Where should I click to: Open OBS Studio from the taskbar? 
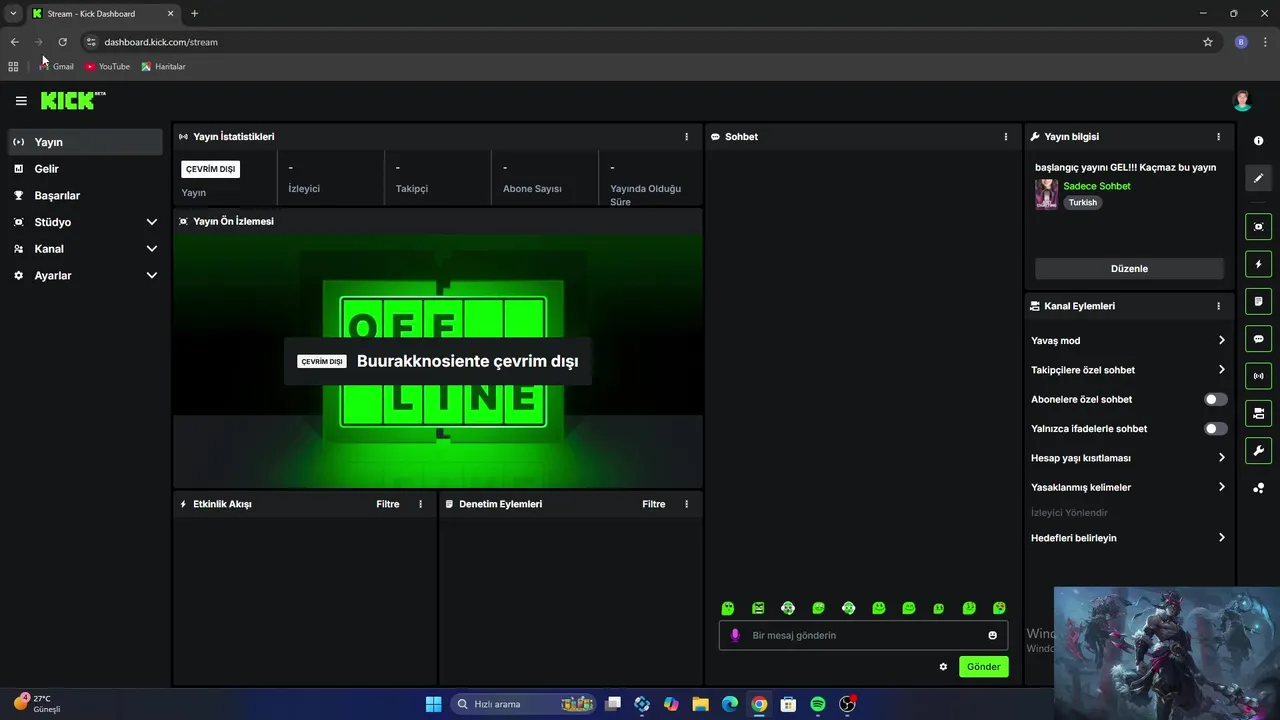pos(847,704)
